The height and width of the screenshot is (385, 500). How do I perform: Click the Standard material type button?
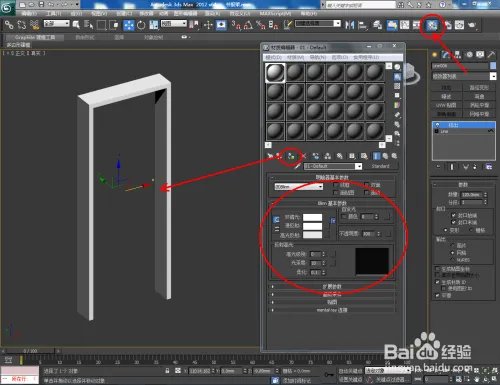coord(381,166)
